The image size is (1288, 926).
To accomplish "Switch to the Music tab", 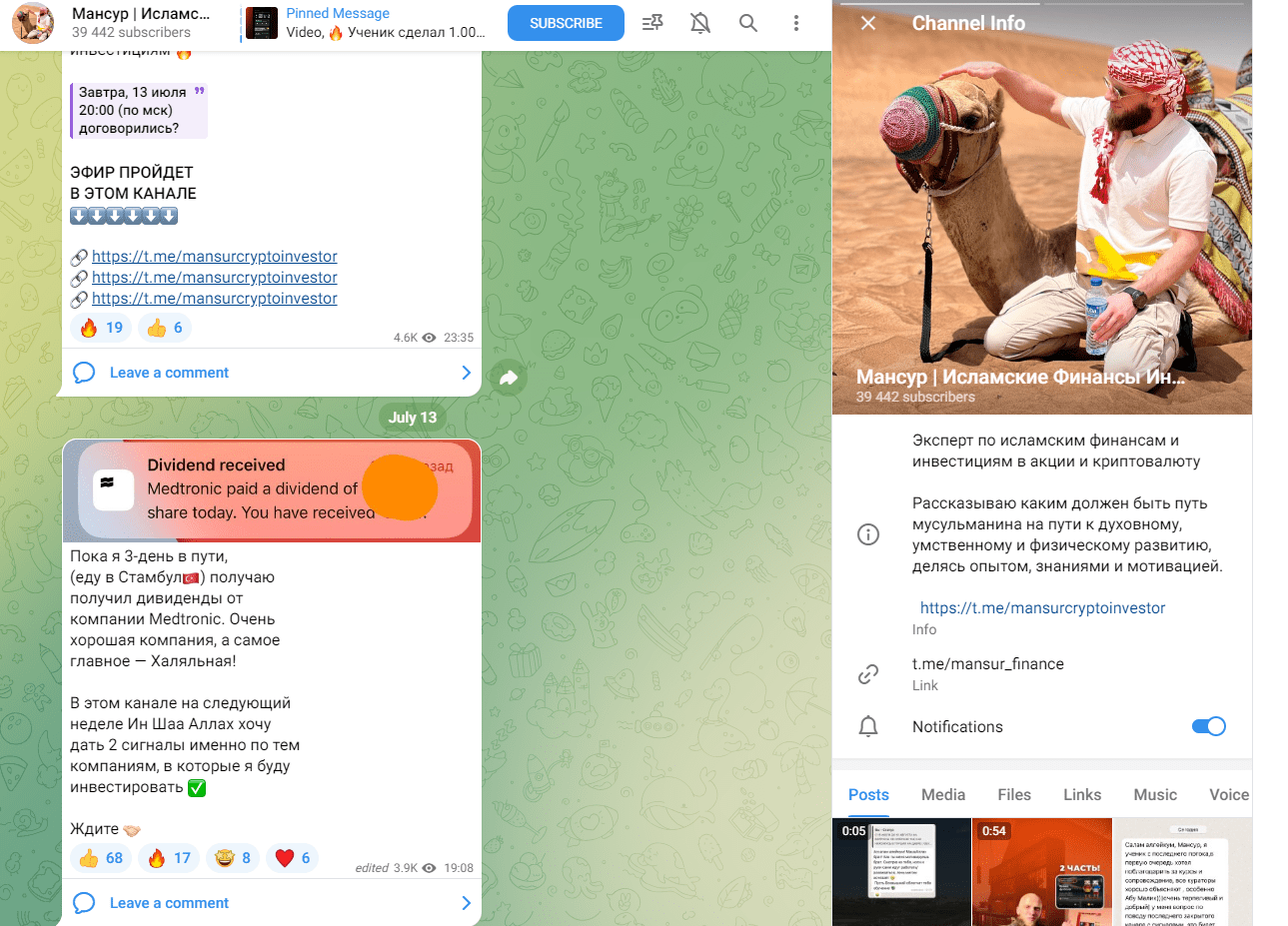I will coord(1155,795).
